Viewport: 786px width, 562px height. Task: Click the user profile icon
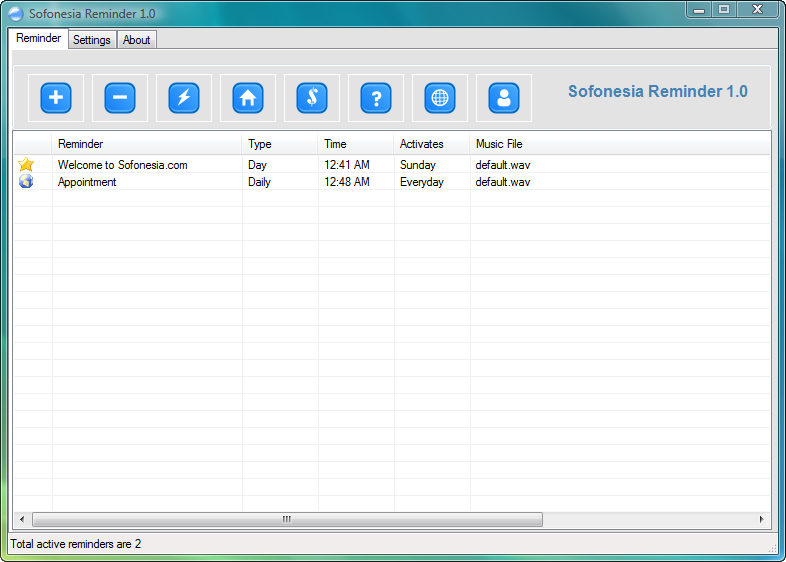click(504, 98)
